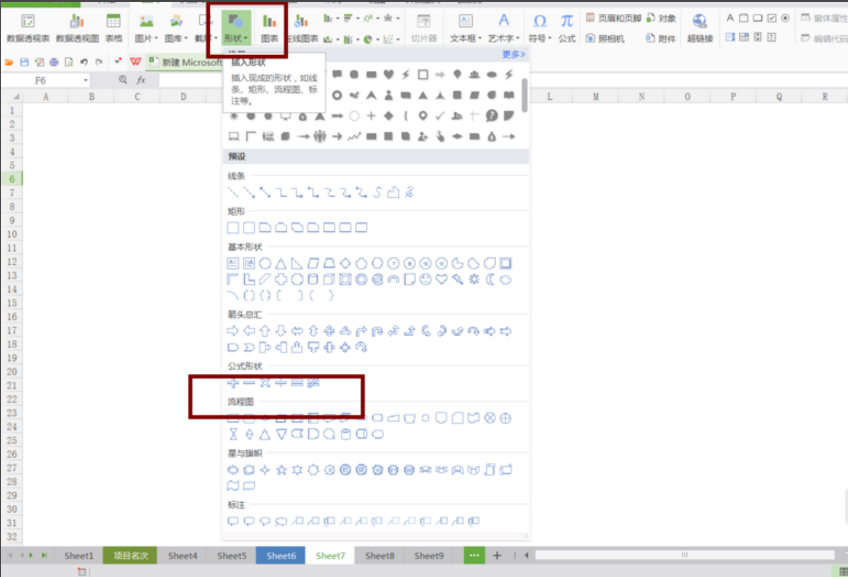Image resolution: width=848 pixels, height=577 pixels.
Task: Click Header and Footer (页眉和页脚)
Action: pyautogui.click(x=613, y=18)
